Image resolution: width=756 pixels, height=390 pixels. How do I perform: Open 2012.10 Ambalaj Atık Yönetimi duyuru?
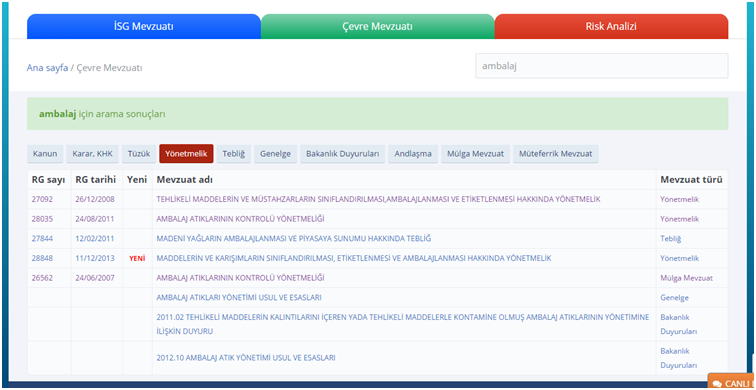pos(246,358)
